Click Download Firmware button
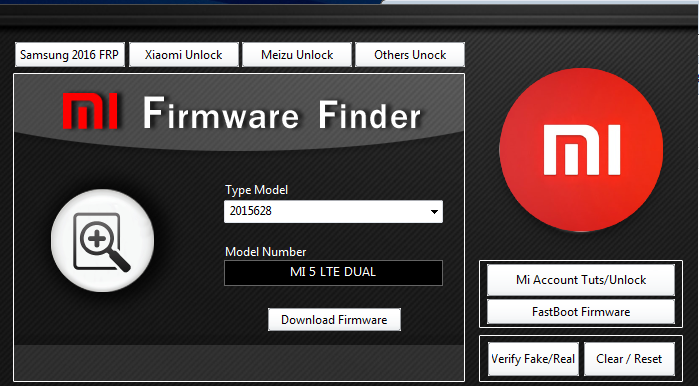This screenshot has width=699, height=386. 334,320
